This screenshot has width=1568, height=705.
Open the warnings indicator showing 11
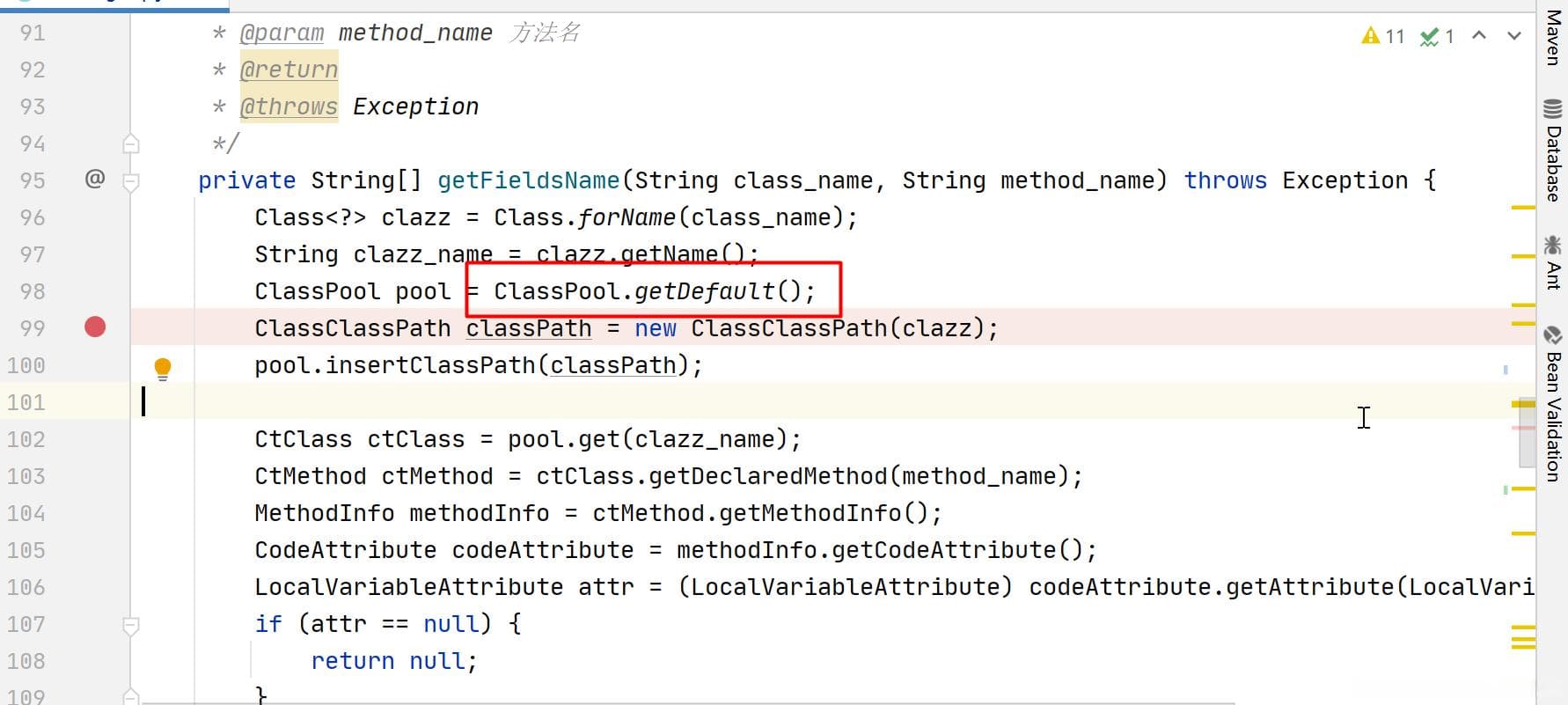1383,36
